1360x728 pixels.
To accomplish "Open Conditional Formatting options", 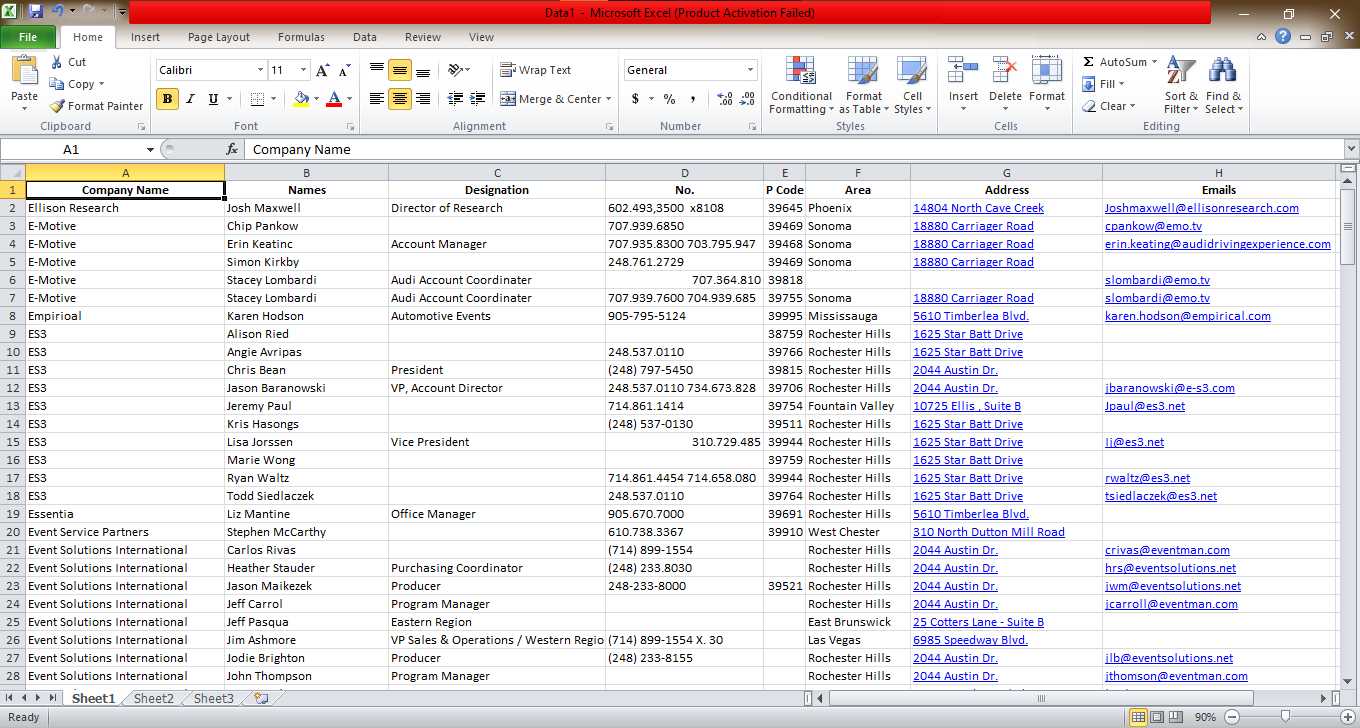I will [801, 86].
